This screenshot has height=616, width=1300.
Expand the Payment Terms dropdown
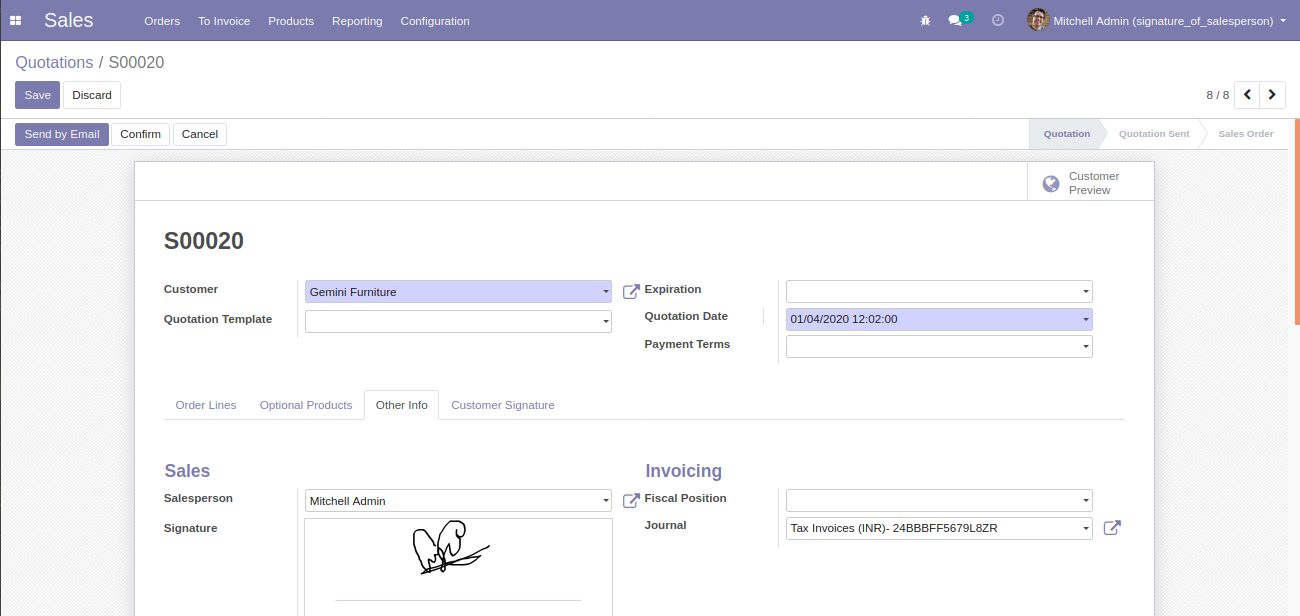click(x=939, y=346)
